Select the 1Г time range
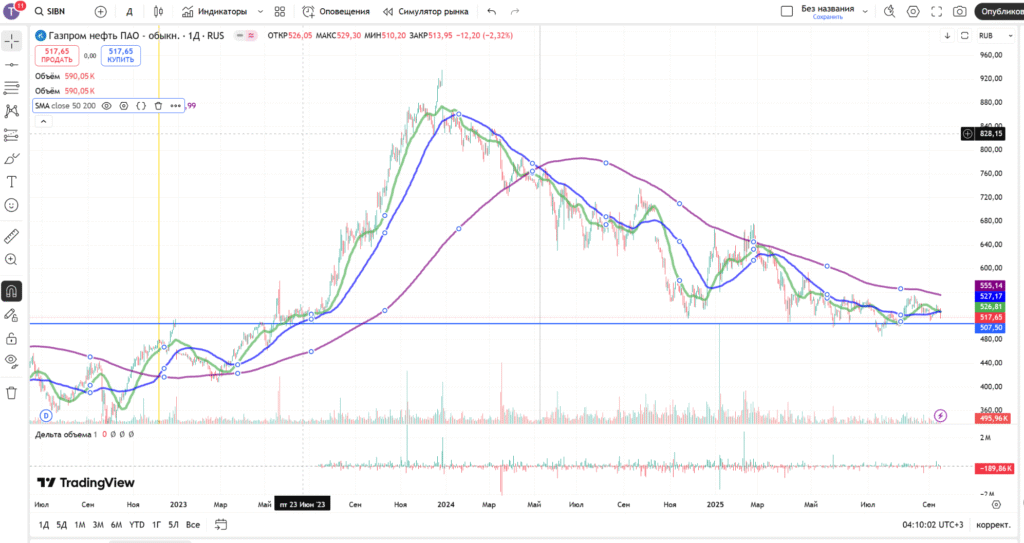The image size is (1024, 543). pyautogui.click(x=157, y=525)
